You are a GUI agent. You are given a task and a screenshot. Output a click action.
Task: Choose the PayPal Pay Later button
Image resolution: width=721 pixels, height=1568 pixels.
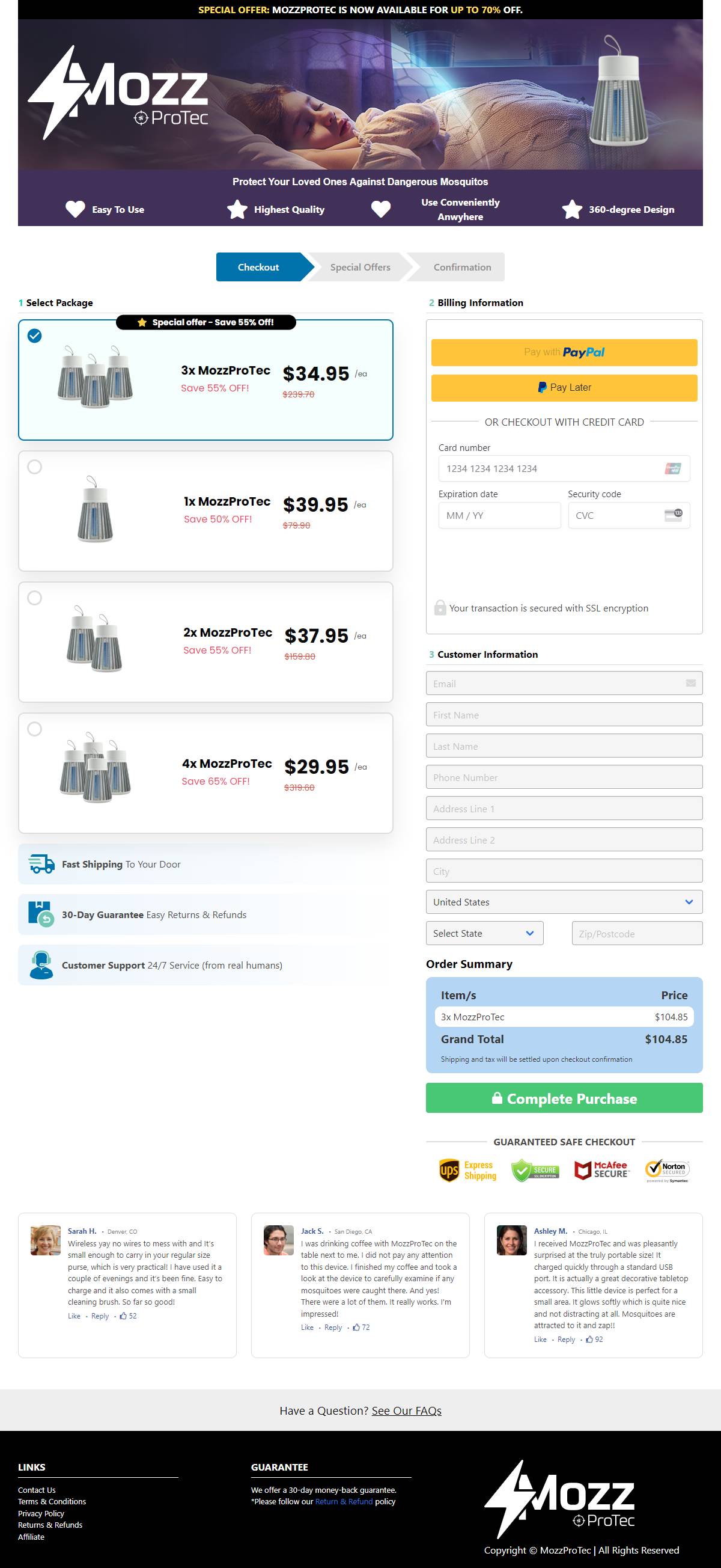564,388
